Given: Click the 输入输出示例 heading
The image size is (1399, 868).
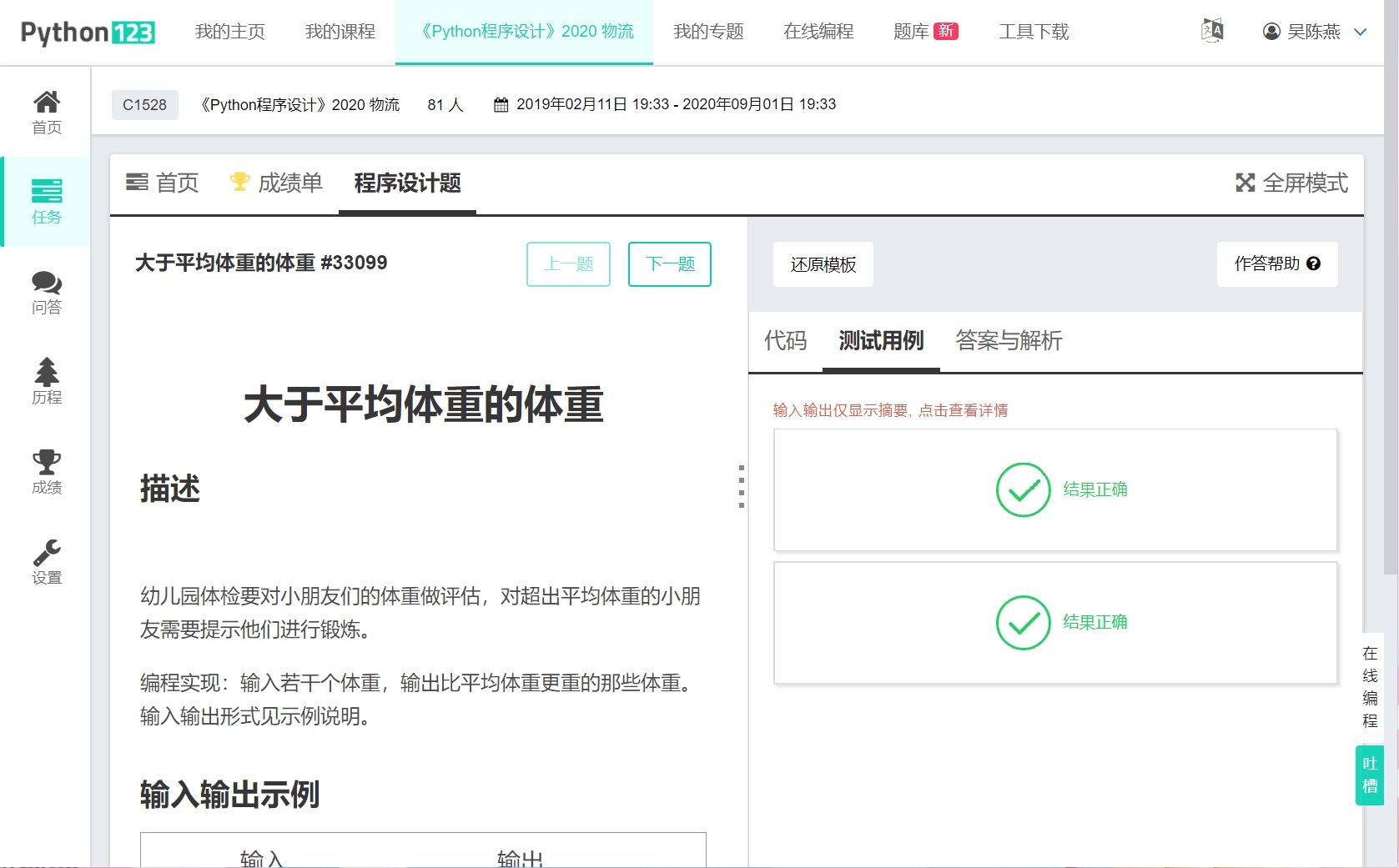Looking at the screenshot, I should (x=229, y=795).
